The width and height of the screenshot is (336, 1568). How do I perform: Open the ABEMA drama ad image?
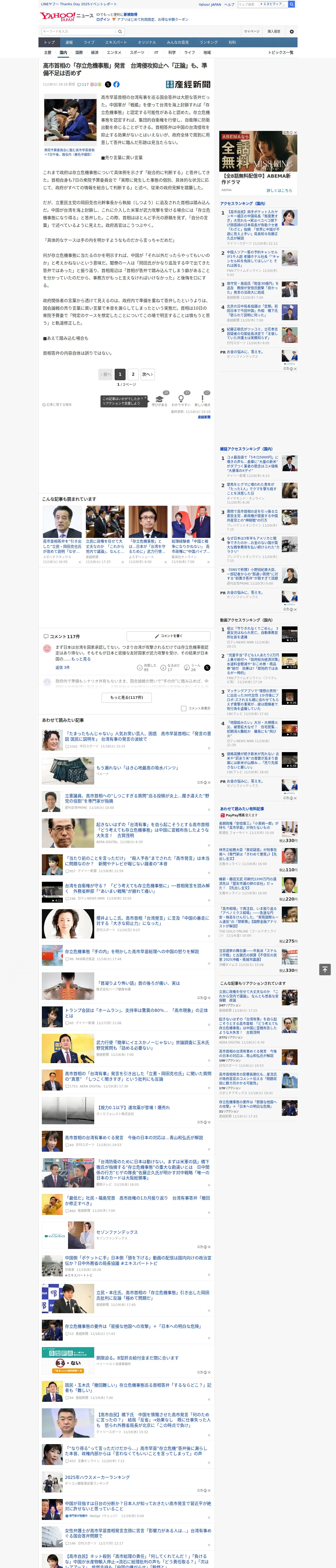259,152
